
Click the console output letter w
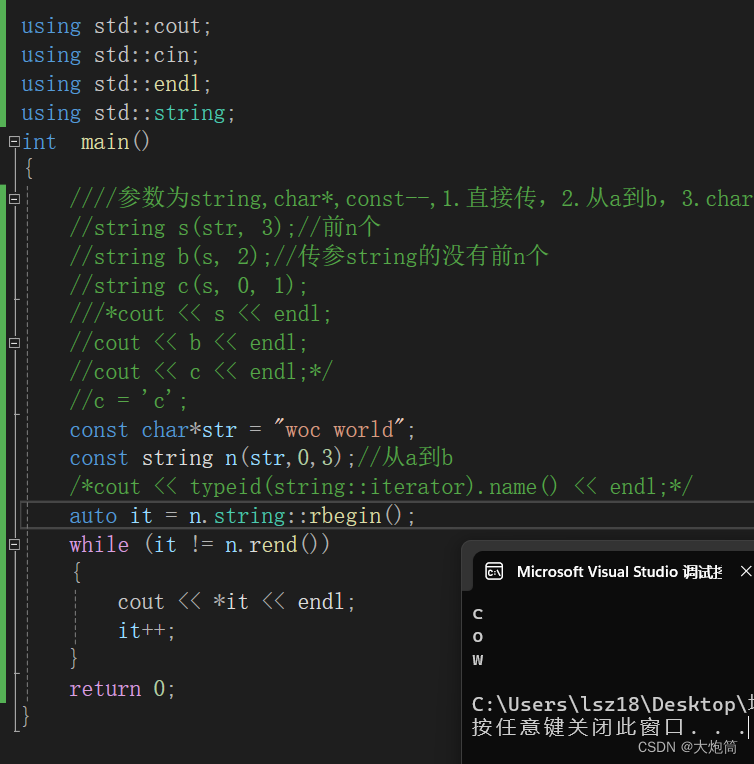coord(478,660)
